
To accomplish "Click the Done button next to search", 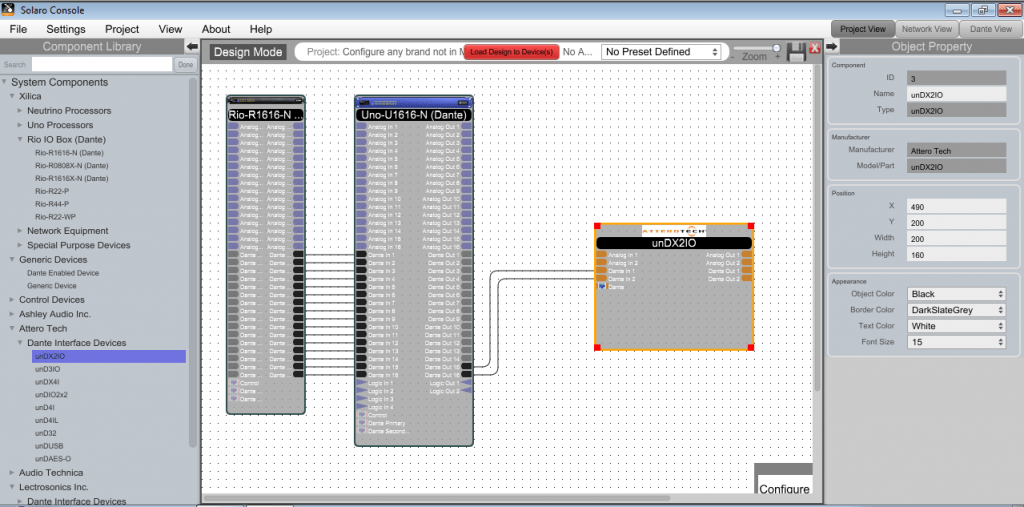I will point(185,65).
